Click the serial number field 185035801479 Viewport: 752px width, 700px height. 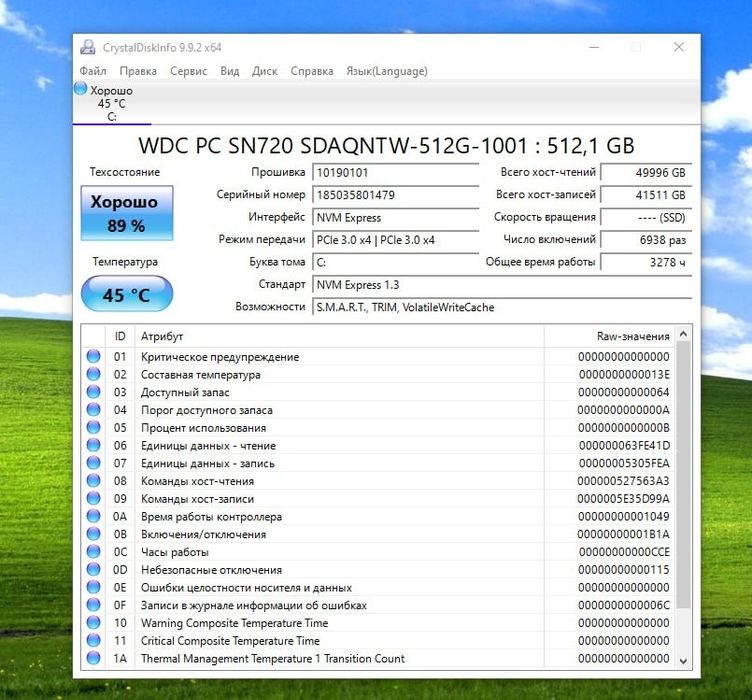[x=395, y=195]
